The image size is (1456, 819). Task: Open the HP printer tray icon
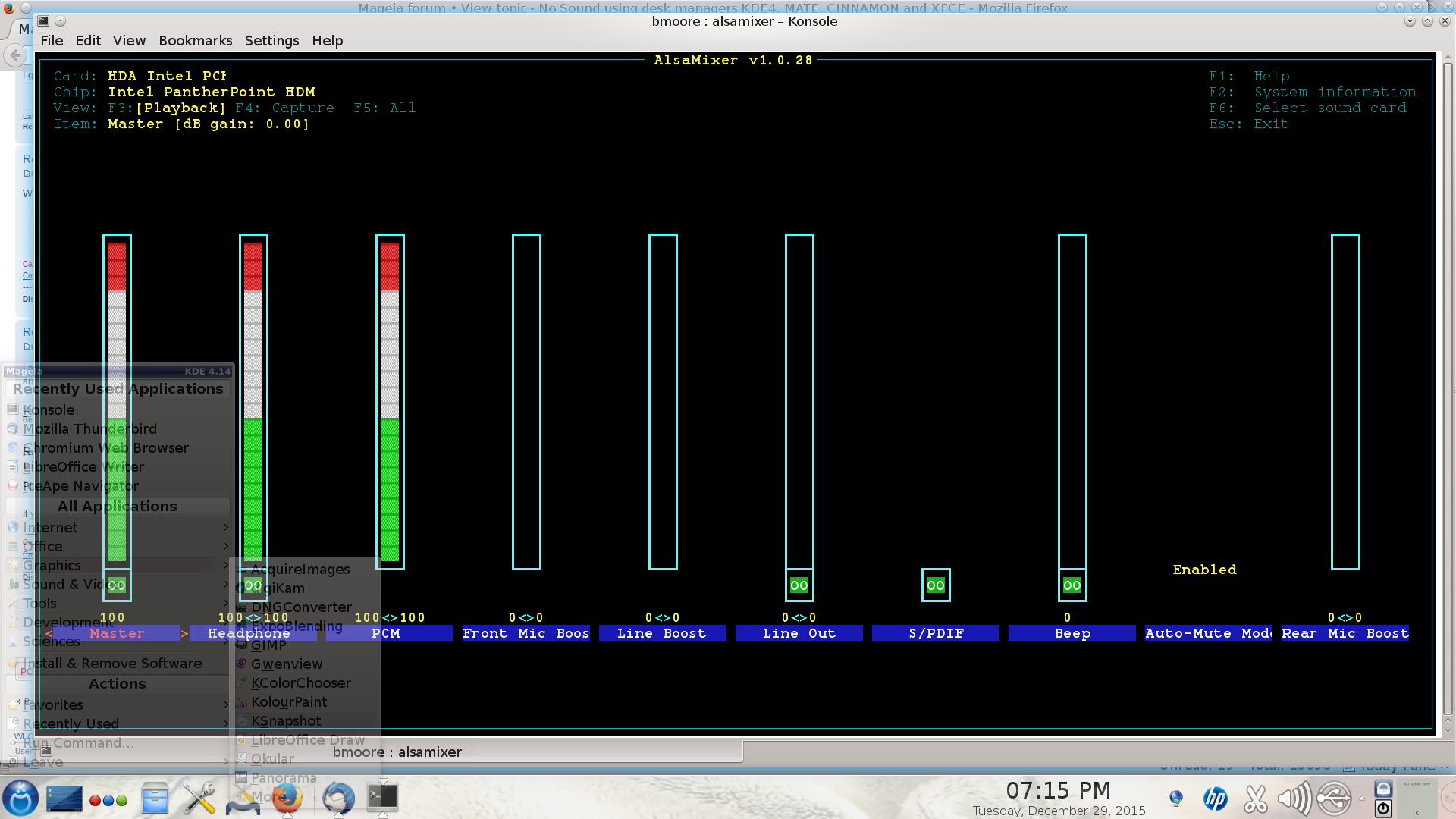1216,799
